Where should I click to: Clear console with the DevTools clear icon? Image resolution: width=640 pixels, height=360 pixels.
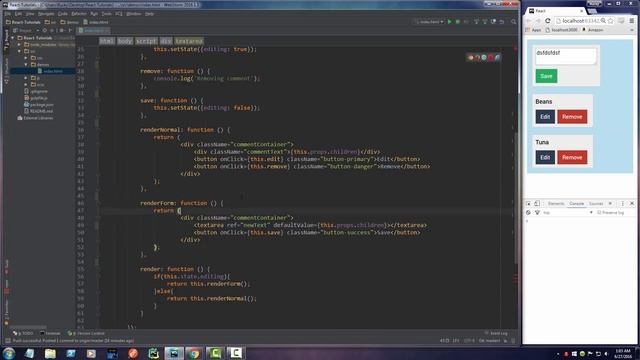tap(528, 213)
